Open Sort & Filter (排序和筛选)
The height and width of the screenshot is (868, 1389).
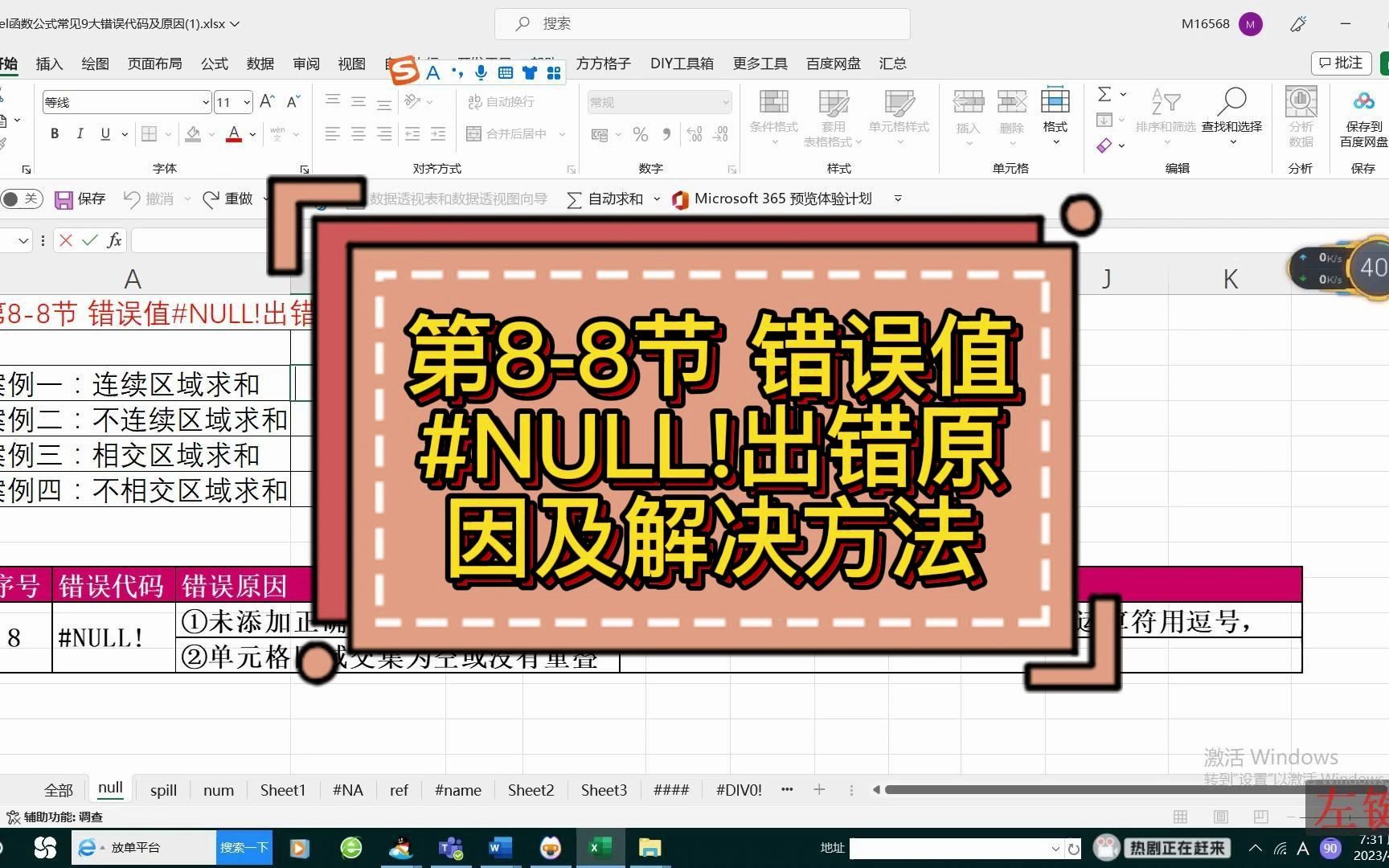(x=1166, y=118)
